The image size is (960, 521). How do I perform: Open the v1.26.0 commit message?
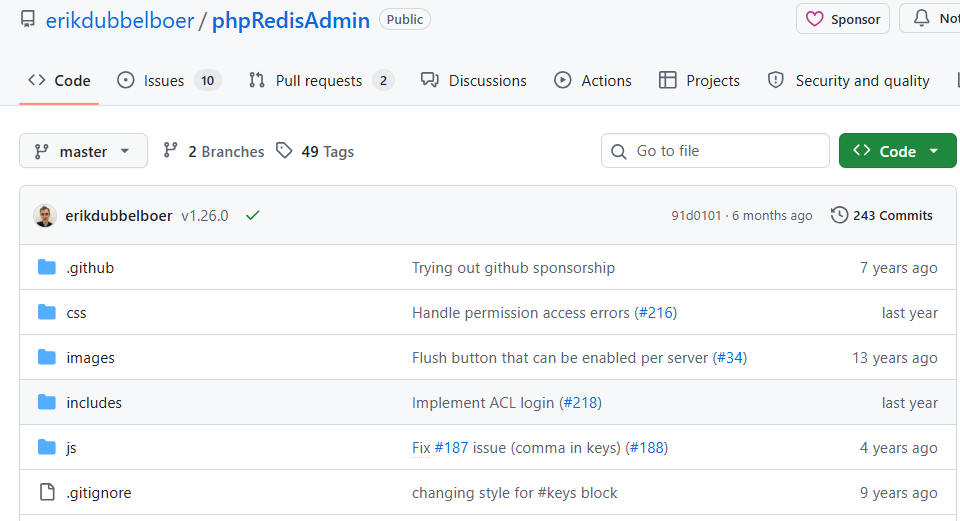[204, 216]
